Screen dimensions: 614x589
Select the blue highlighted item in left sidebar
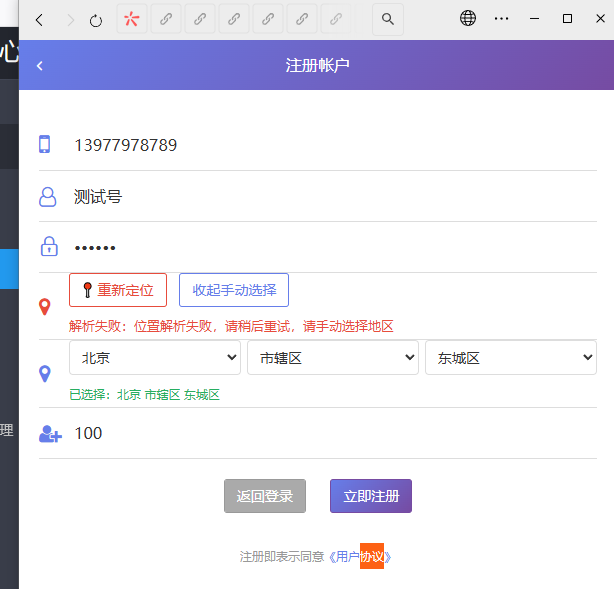pos(9,269)
